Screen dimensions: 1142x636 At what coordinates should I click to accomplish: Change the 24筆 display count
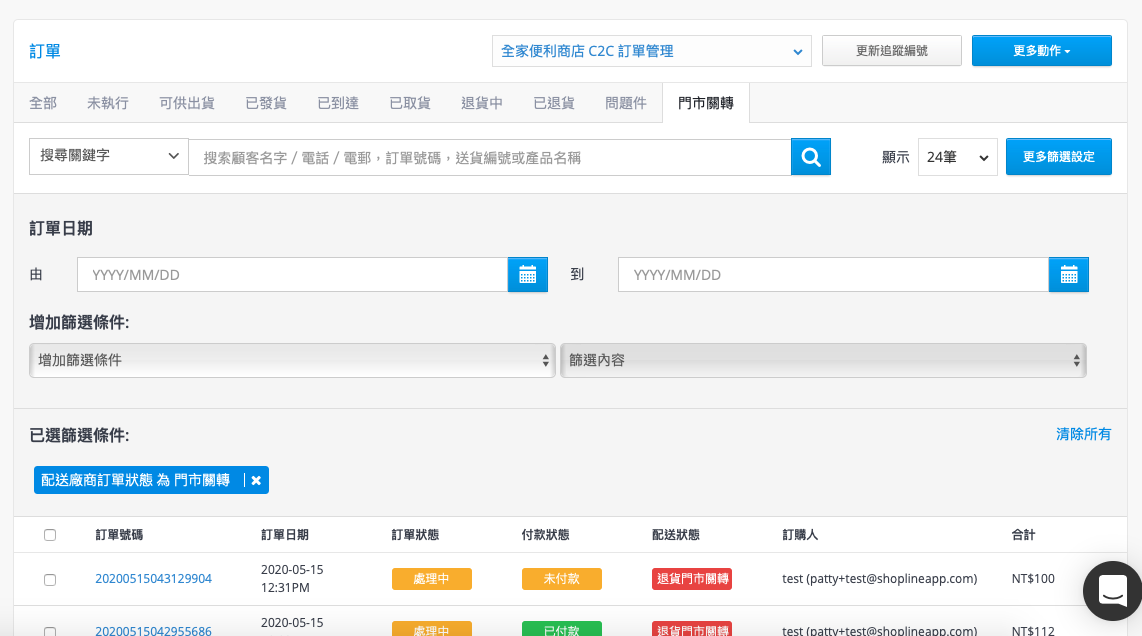click(958, 157)
